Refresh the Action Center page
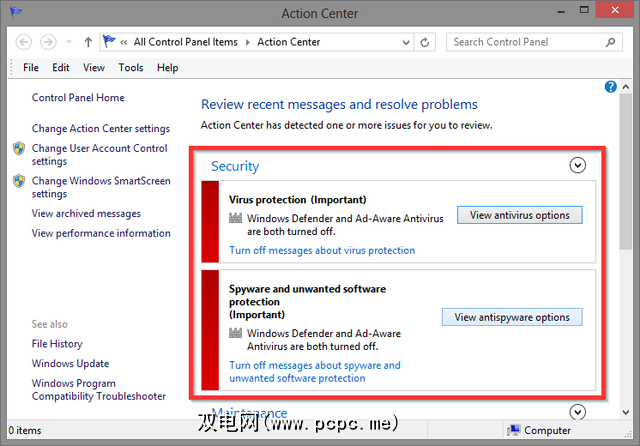640x446 pixels. (x=424, y=42)
